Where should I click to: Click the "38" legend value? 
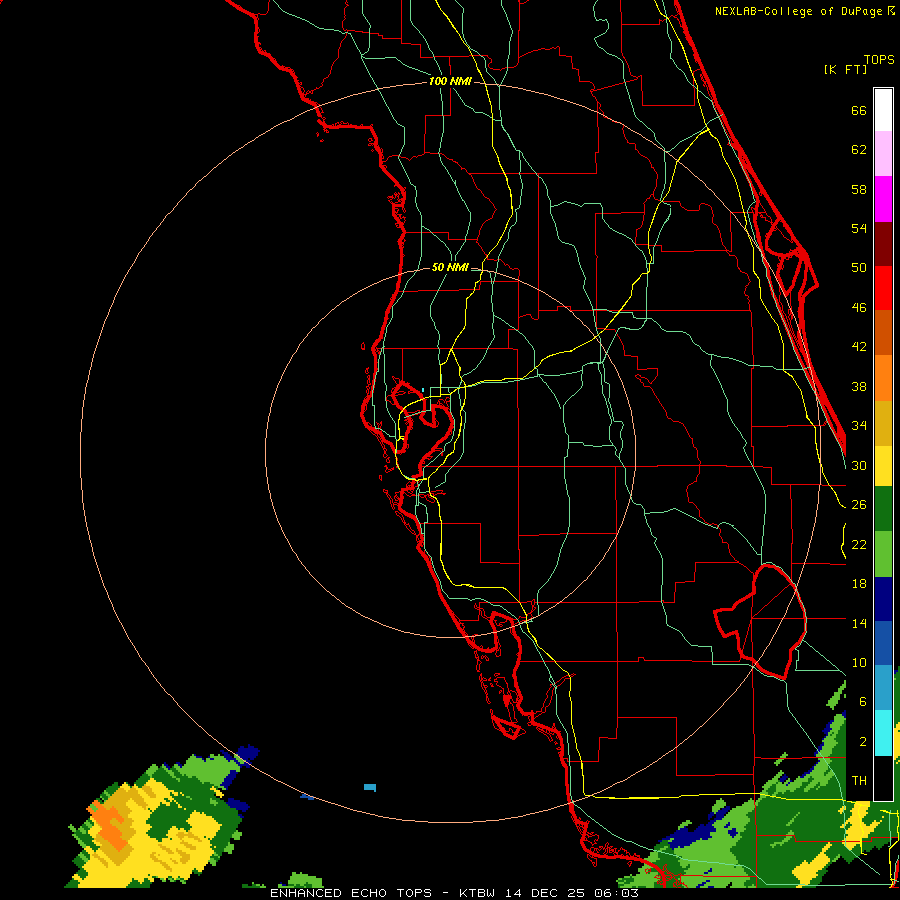(x=859, y=387)
